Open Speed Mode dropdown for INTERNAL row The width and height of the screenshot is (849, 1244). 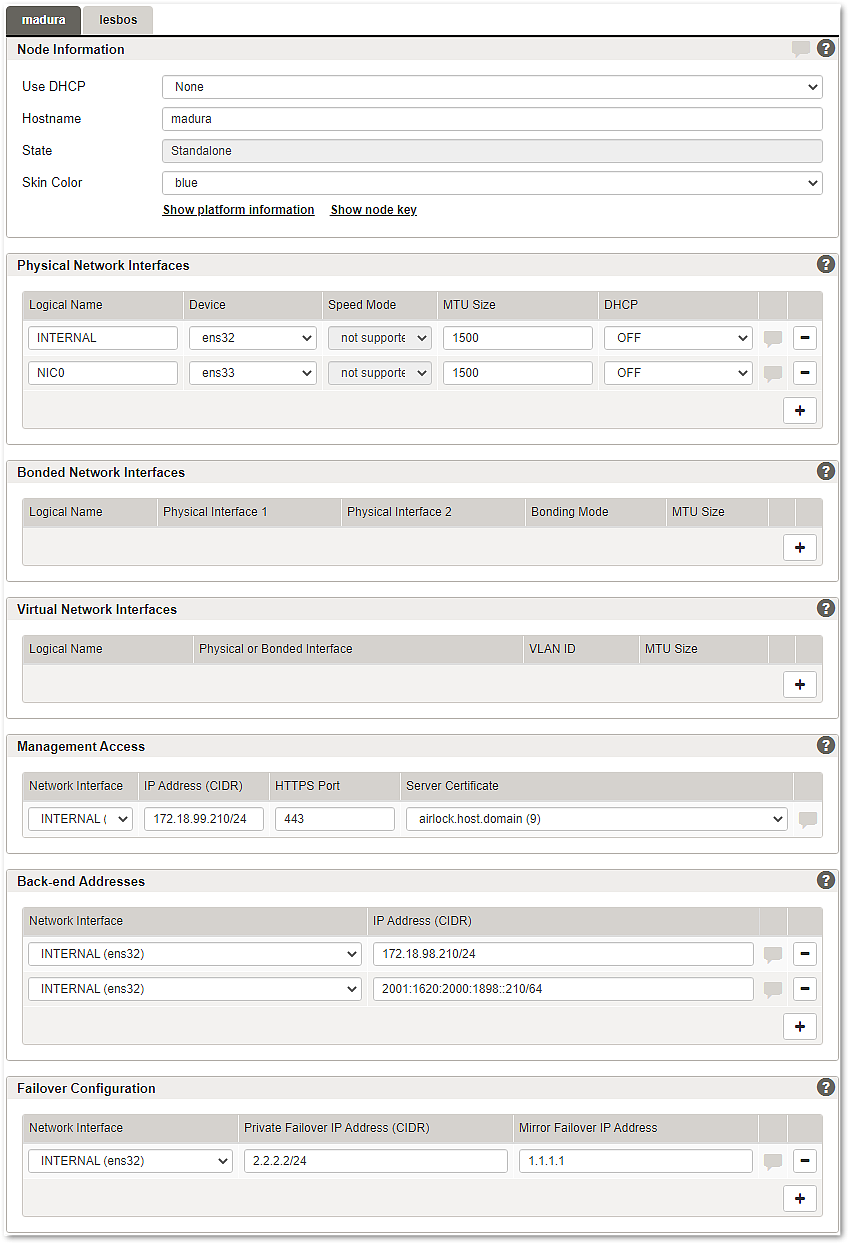(380, 338)
